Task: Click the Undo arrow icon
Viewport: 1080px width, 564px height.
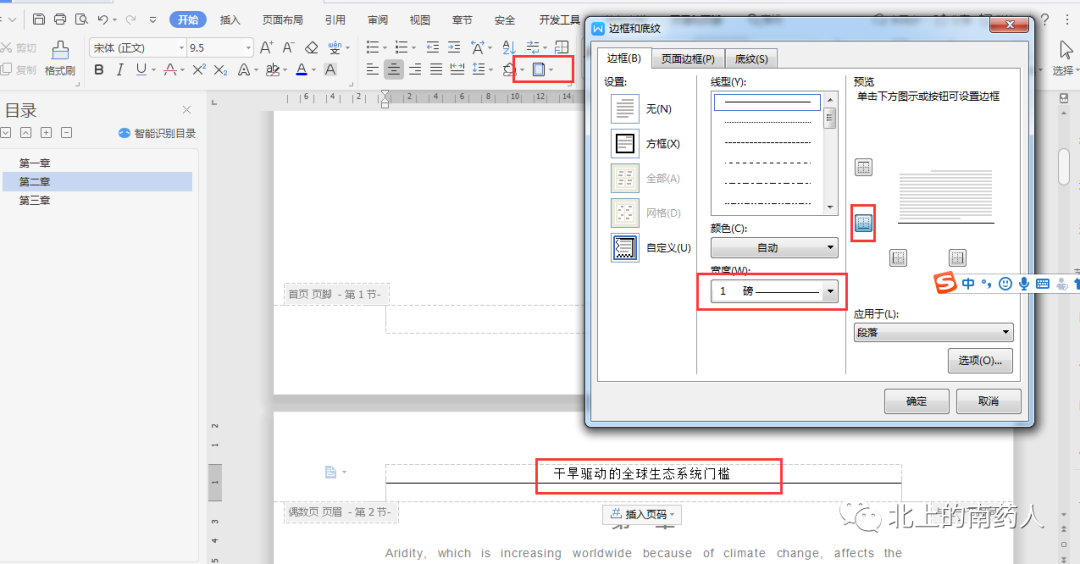Action: coord(103,19)
